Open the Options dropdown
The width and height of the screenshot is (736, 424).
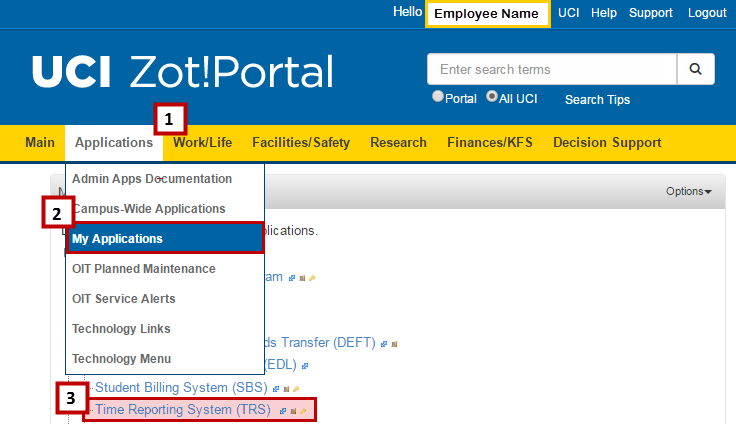(x=689, y=191)
